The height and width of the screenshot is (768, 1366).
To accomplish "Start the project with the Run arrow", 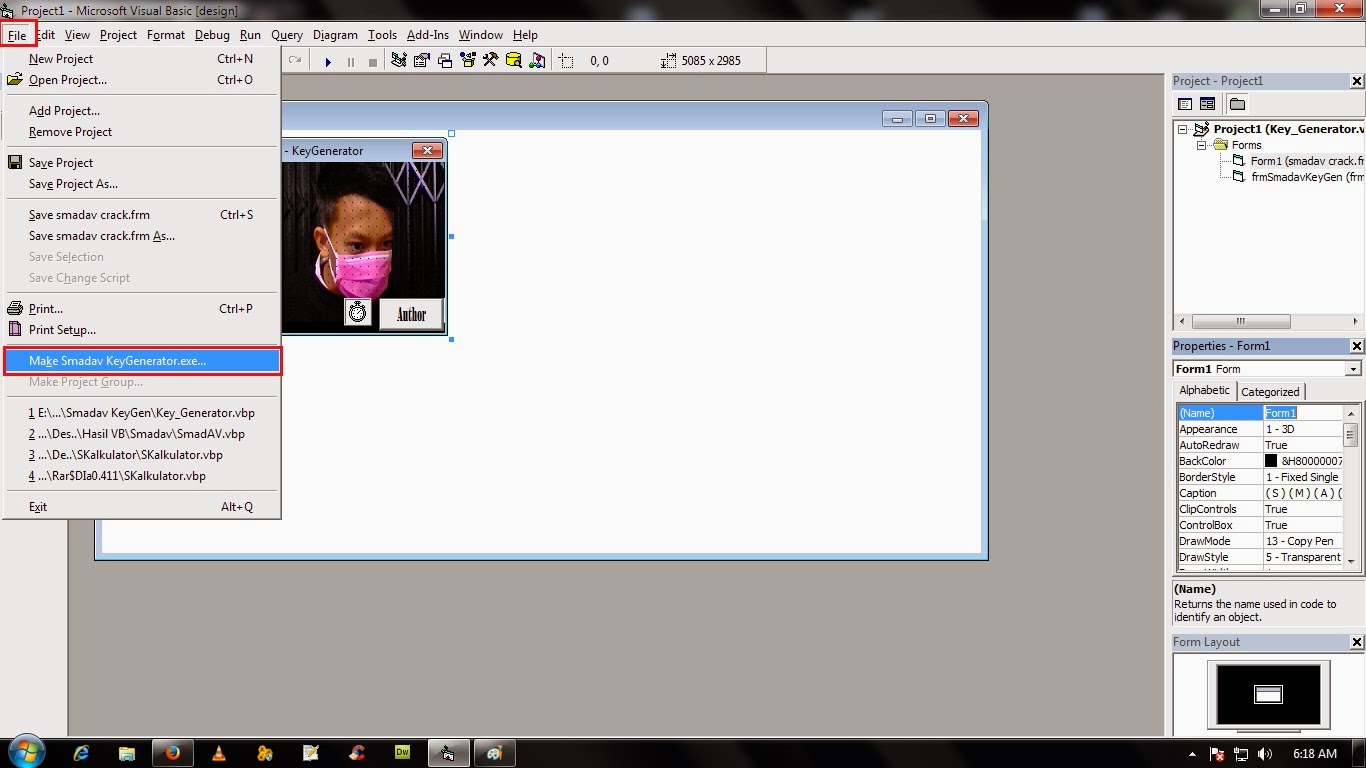I will tap(328, 61).
